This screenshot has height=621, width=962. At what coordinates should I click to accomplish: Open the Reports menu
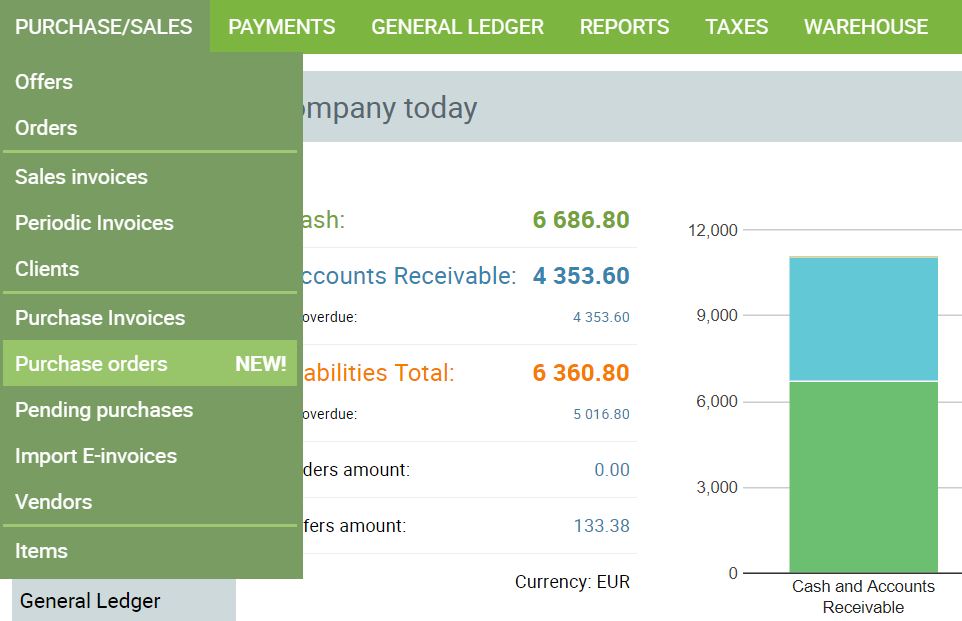624,27
